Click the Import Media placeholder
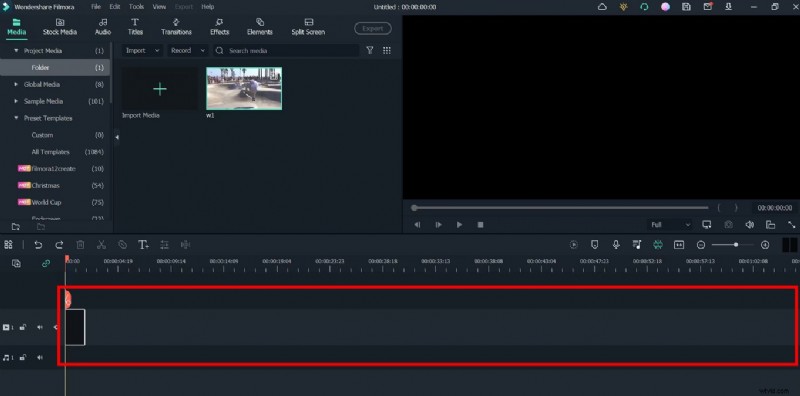Viewport: 800px width, 396px height. [x=160, y=89]
